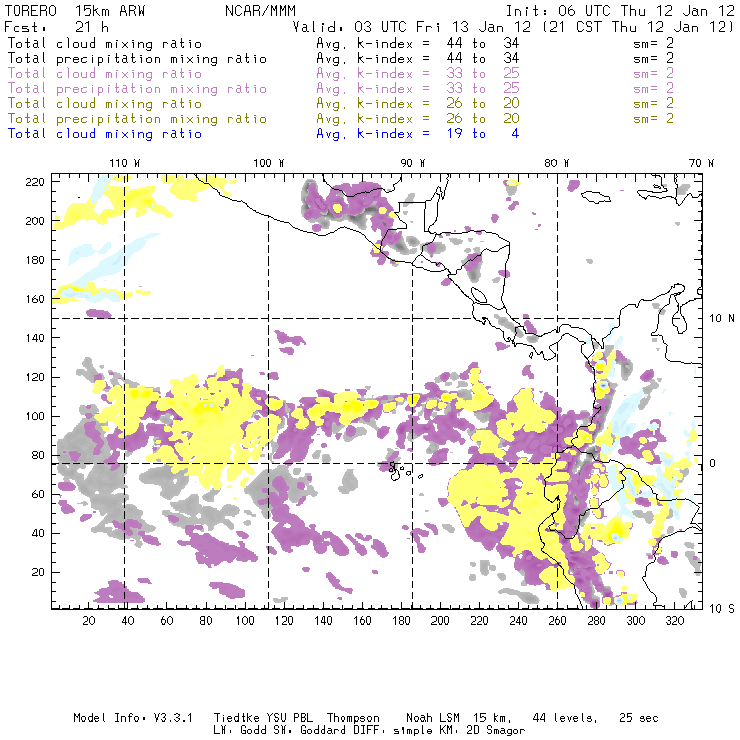Click the "Fcst: 21 h" forecast hour label
740x740 pixels.
pyautogui.click(x=56, y=27)
